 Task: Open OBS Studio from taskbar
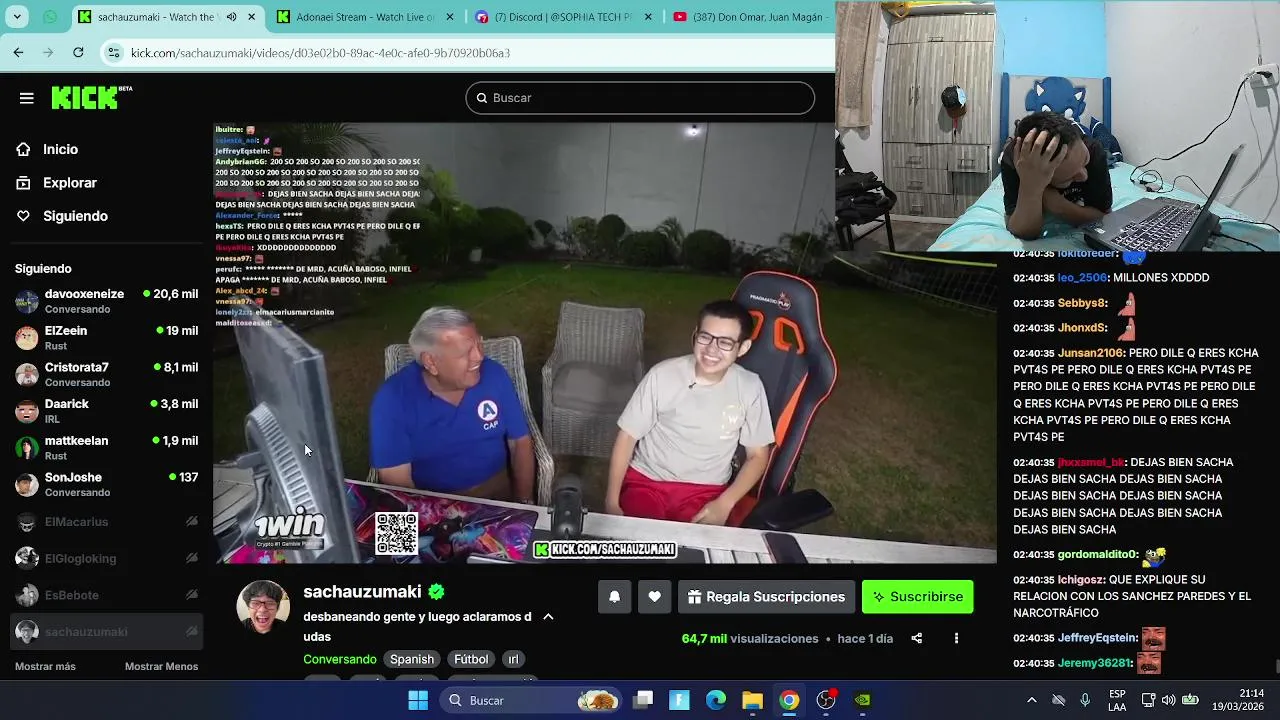[826, 700]
